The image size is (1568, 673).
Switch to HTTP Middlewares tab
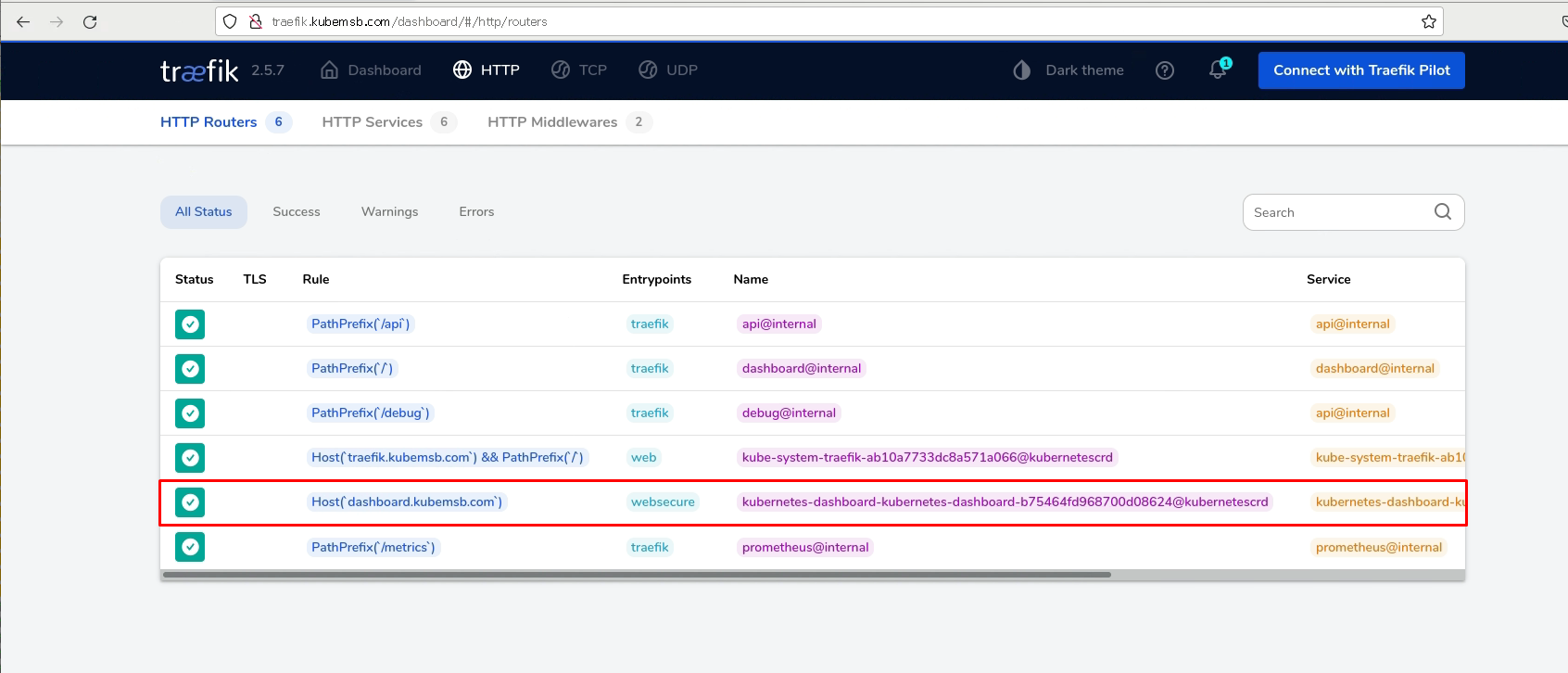552,122
